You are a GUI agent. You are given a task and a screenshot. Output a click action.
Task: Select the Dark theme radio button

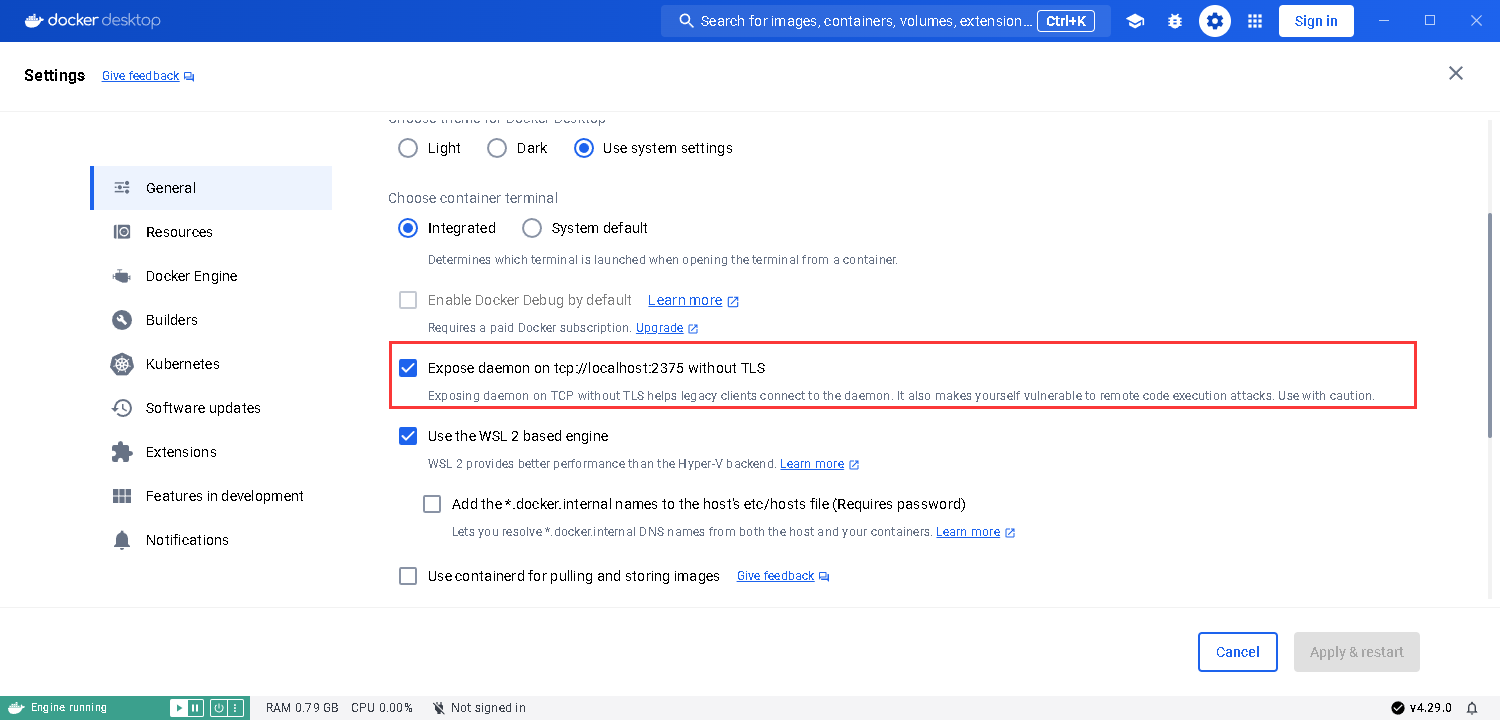(x=497, y=148)
